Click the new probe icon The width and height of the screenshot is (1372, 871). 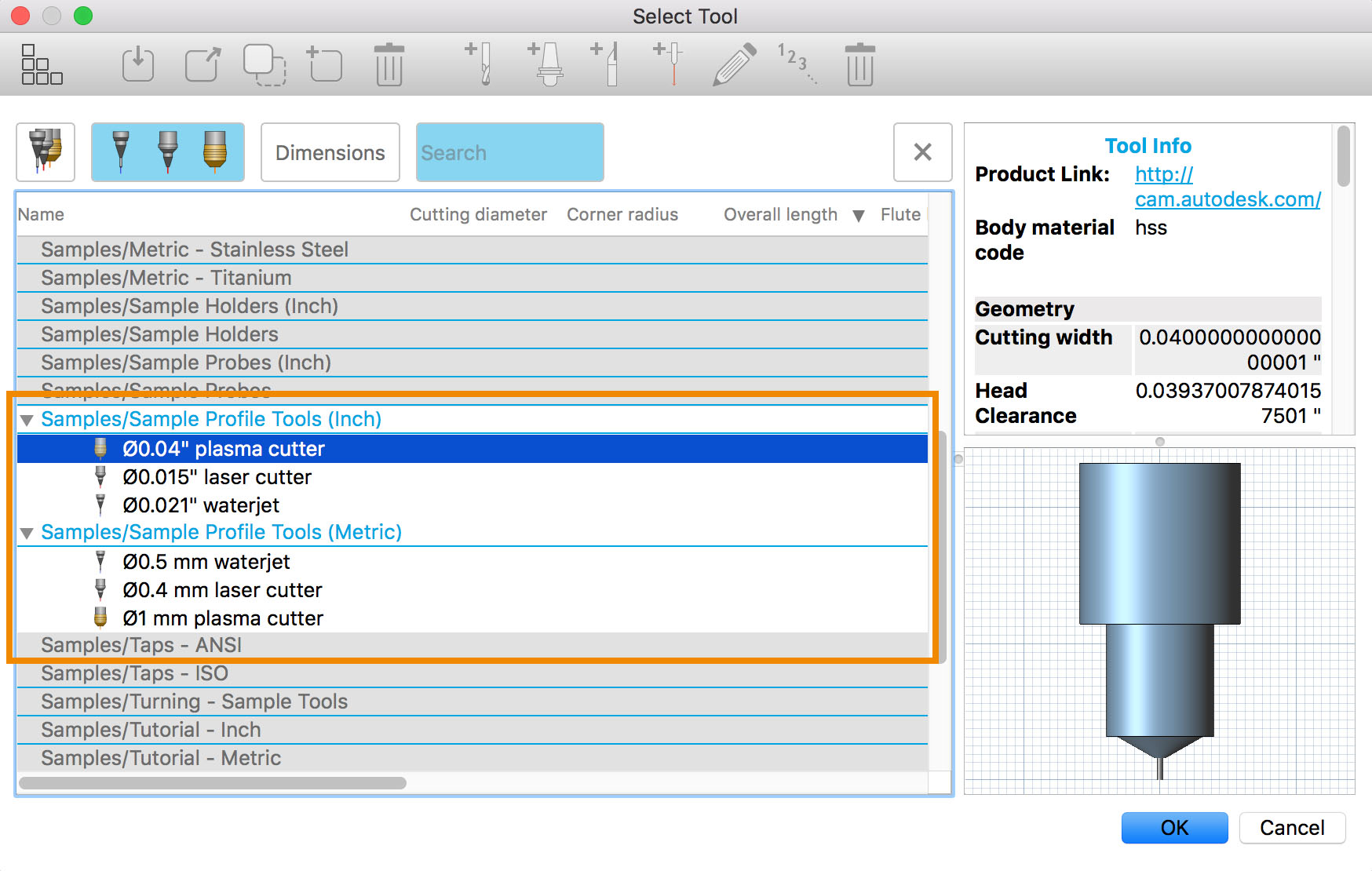tap(670, 64)
